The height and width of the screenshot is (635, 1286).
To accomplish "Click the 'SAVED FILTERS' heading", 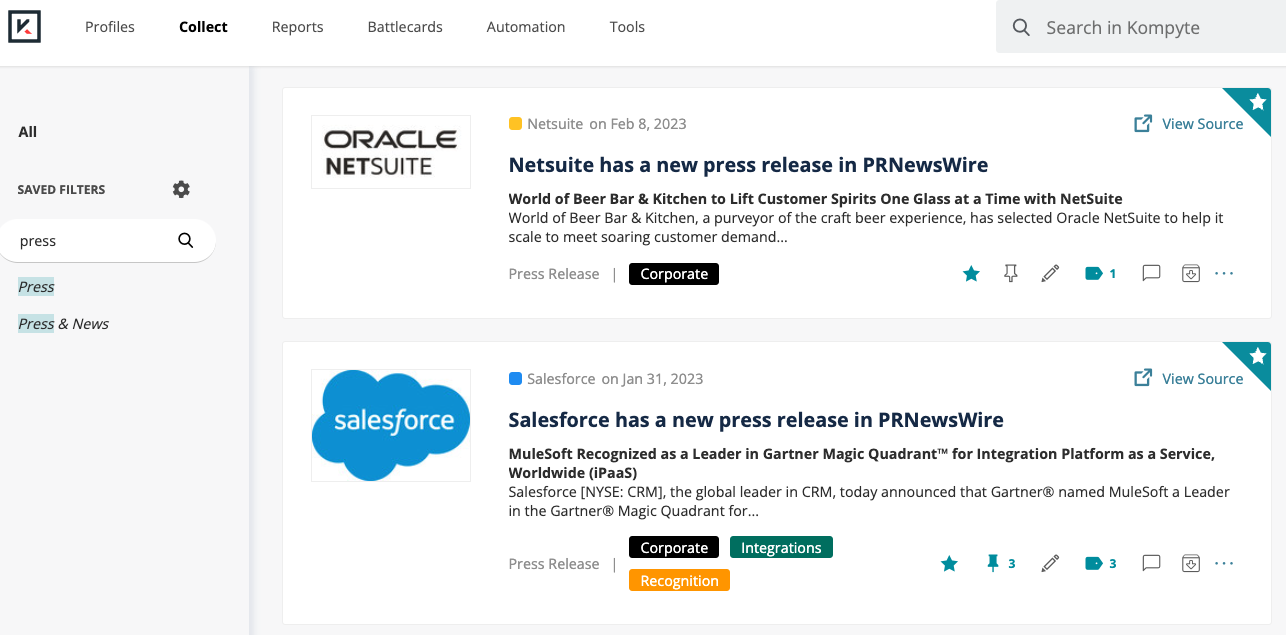I will coord(61,189).
